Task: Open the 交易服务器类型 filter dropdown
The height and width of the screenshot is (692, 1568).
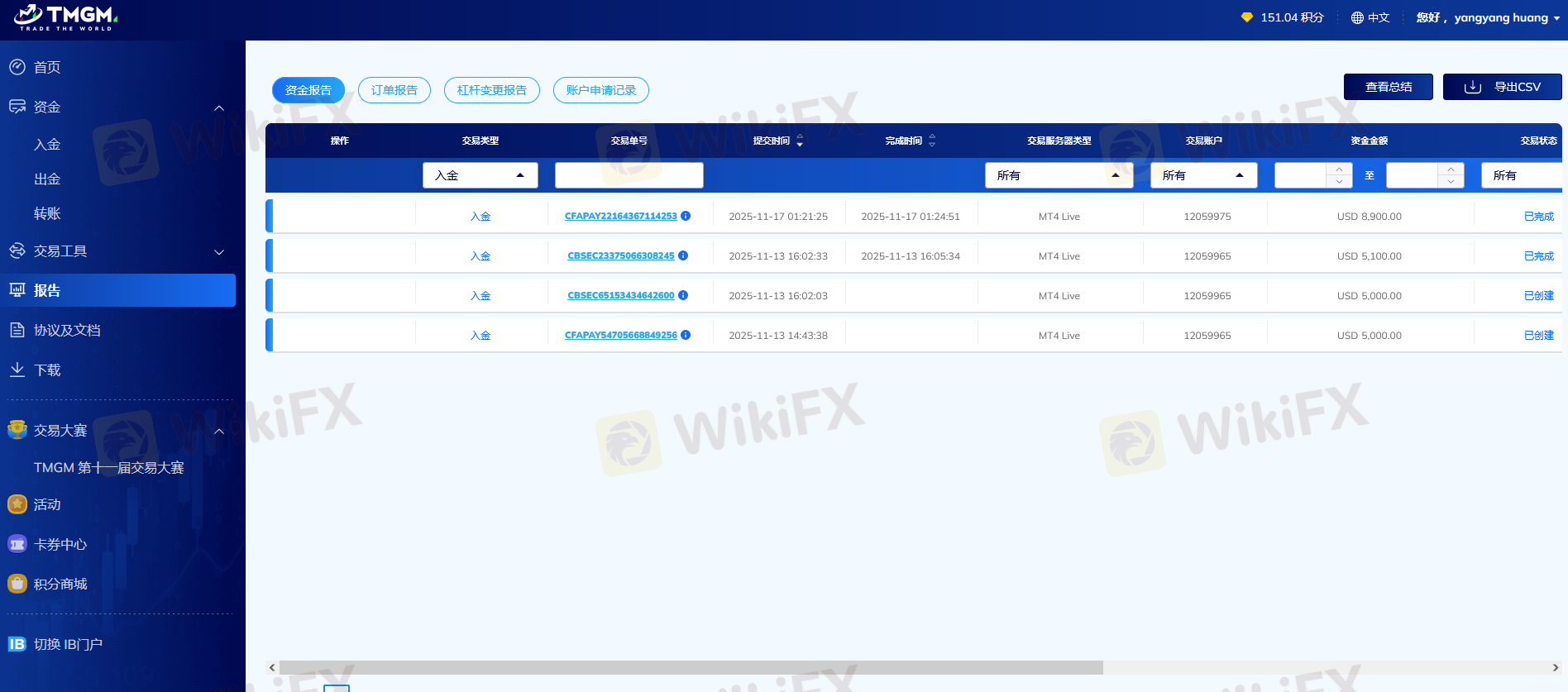Action: click(x=1059, y=175)
